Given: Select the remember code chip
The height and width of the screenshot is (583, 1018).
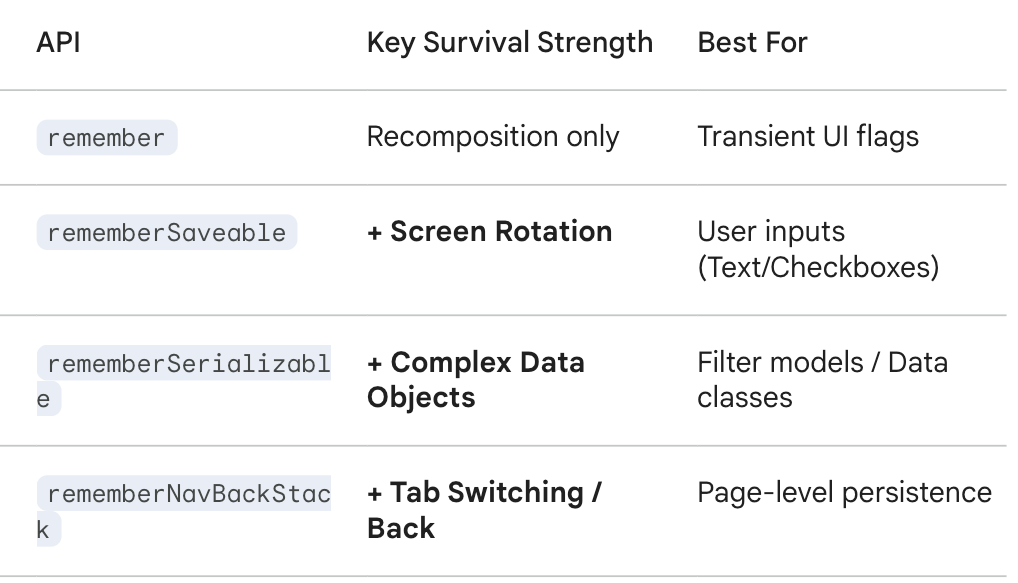Looking at the screenshot, I should pos(106,138).
